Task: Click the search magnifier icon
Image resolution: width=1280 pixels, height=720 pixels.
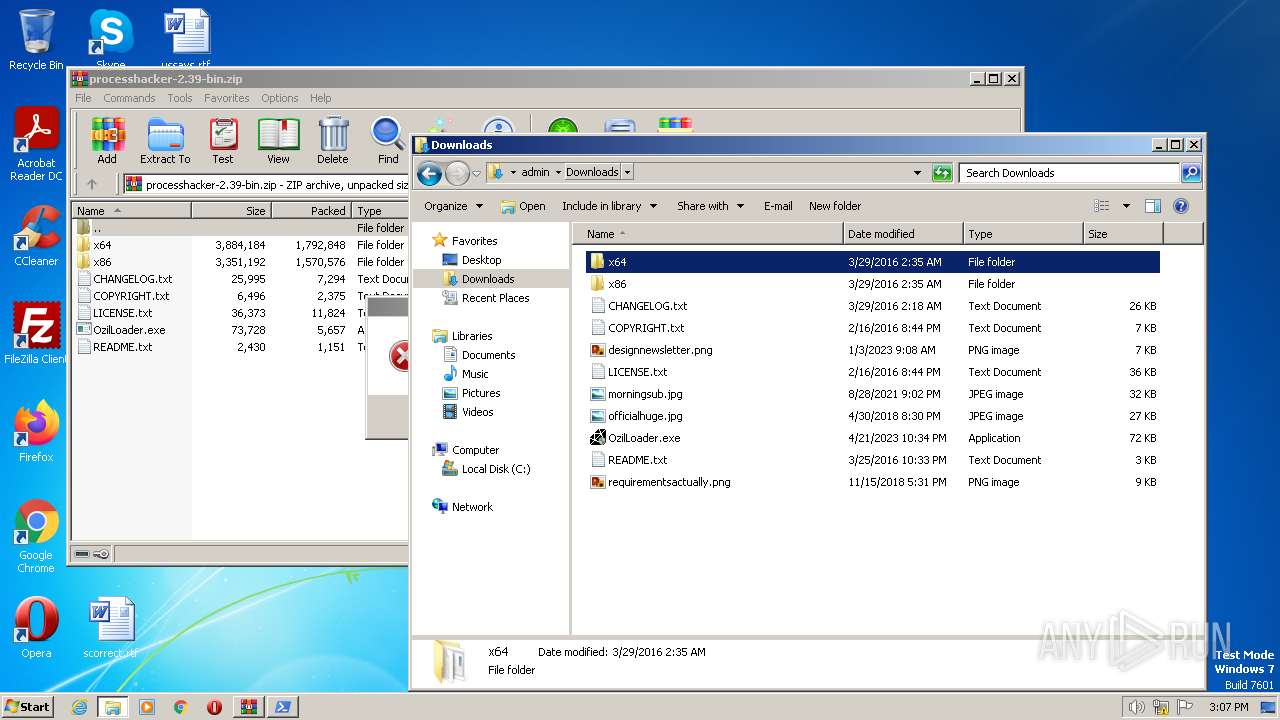Action: [1190, 173]
